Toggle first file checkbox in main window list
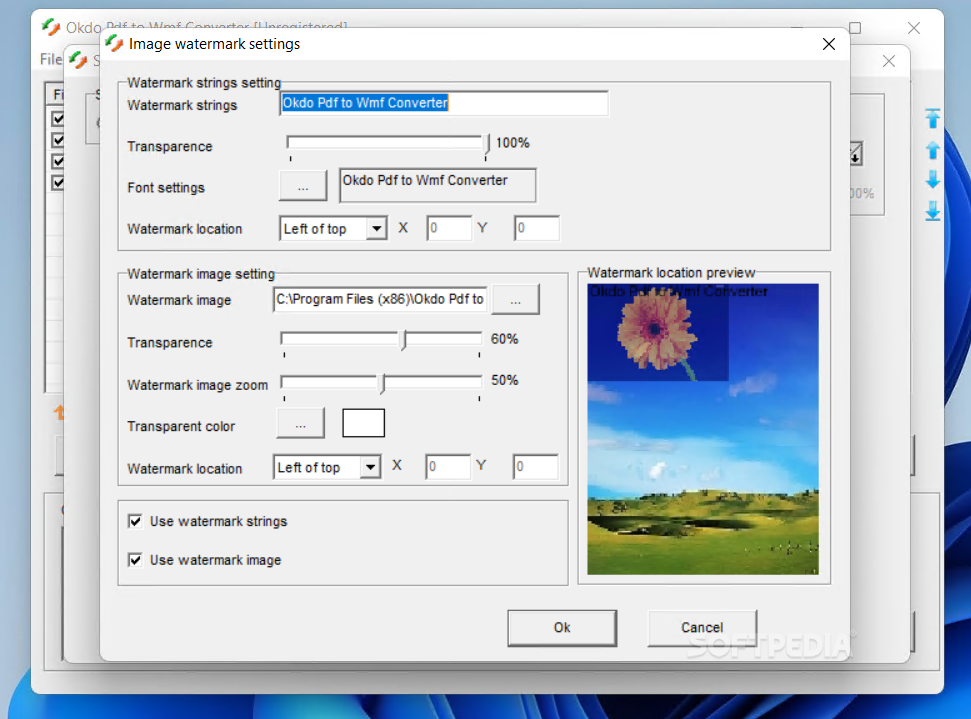The height and width of the screenshot is (719, 971). point(58,118)
